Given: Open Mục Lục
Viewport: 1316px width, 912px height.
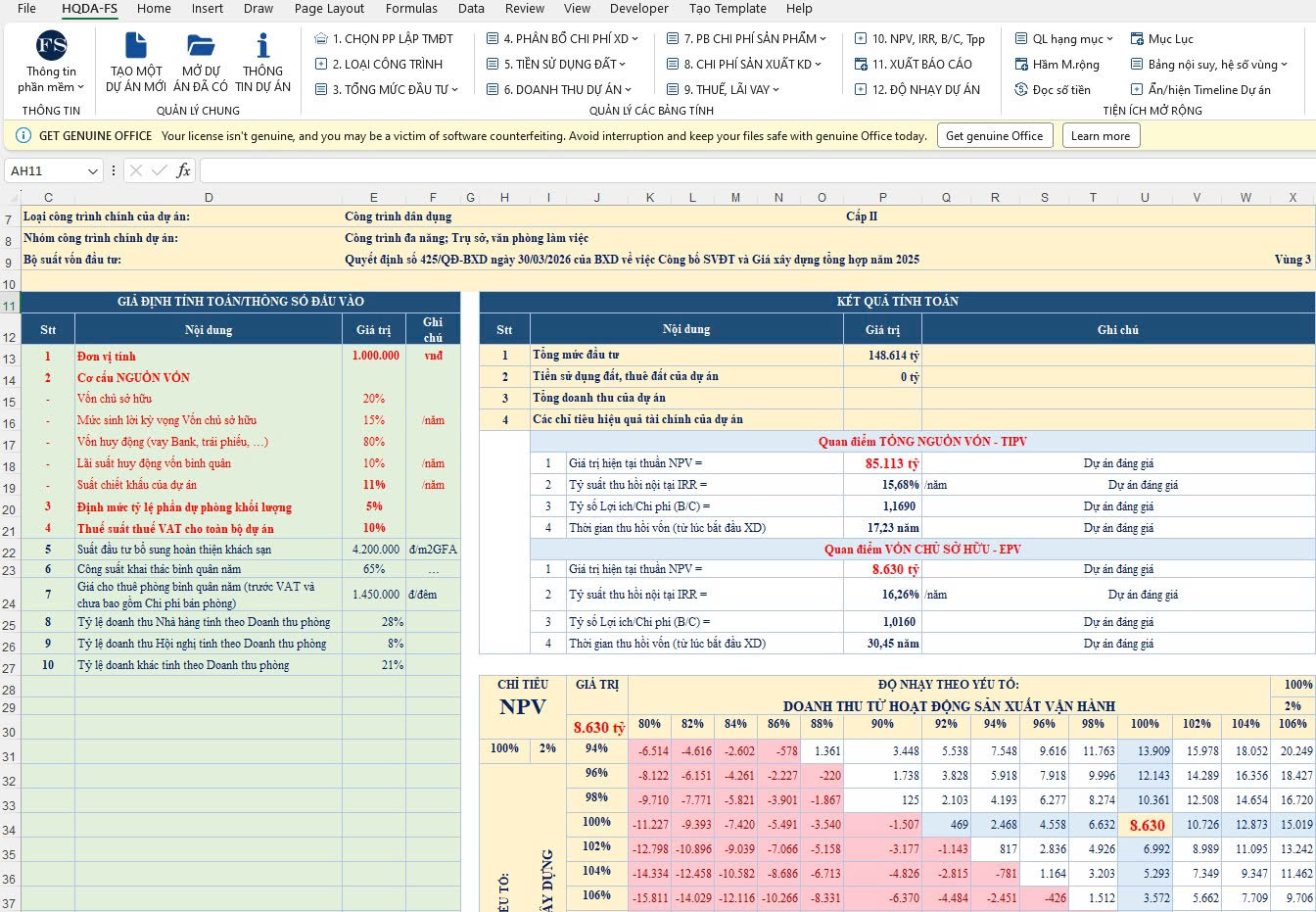Looking at the screenshot, I should [1161, 38].
